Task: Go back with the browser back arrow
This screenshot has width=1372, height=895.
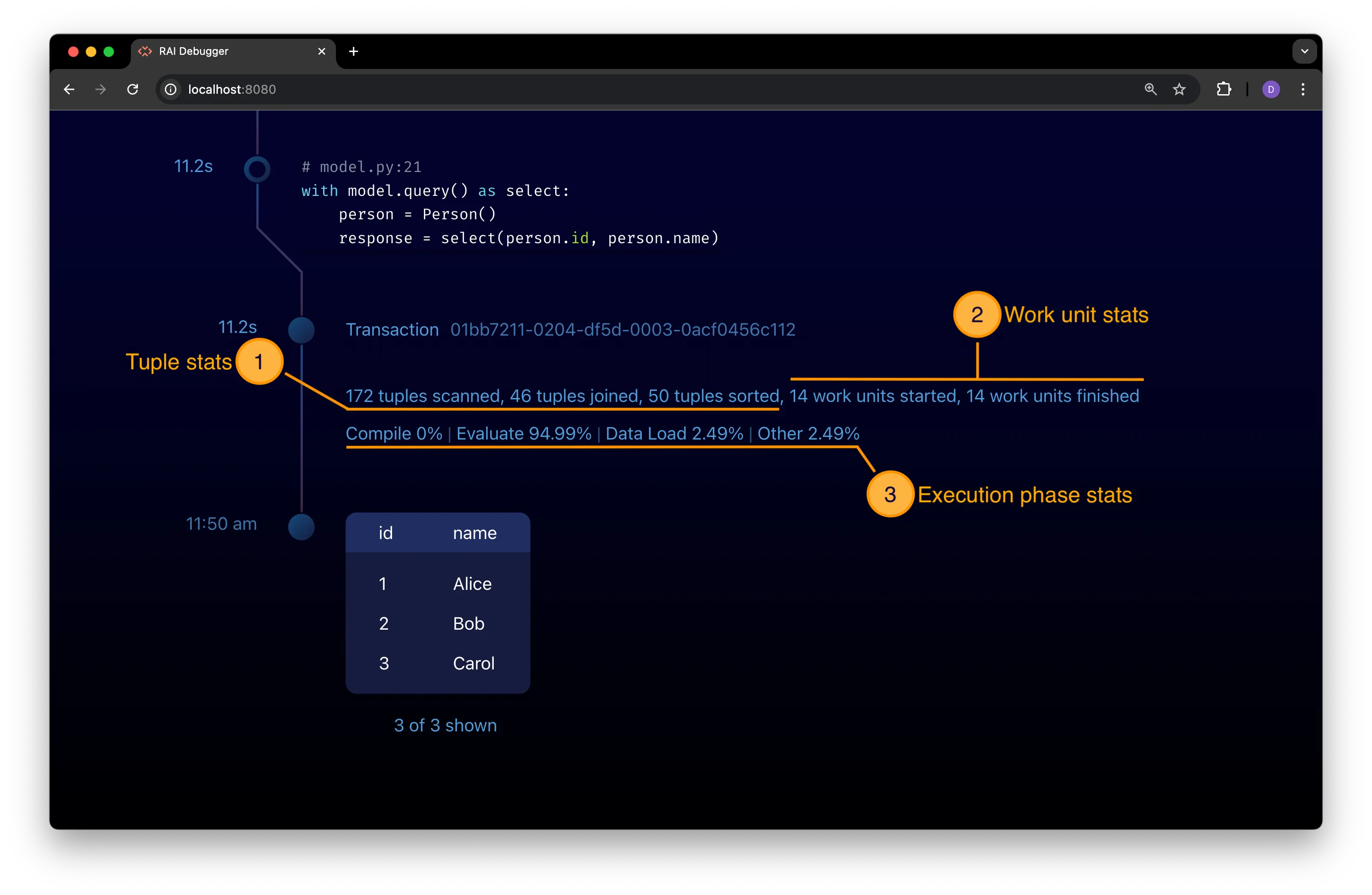Action: click(x=69, y=89)
